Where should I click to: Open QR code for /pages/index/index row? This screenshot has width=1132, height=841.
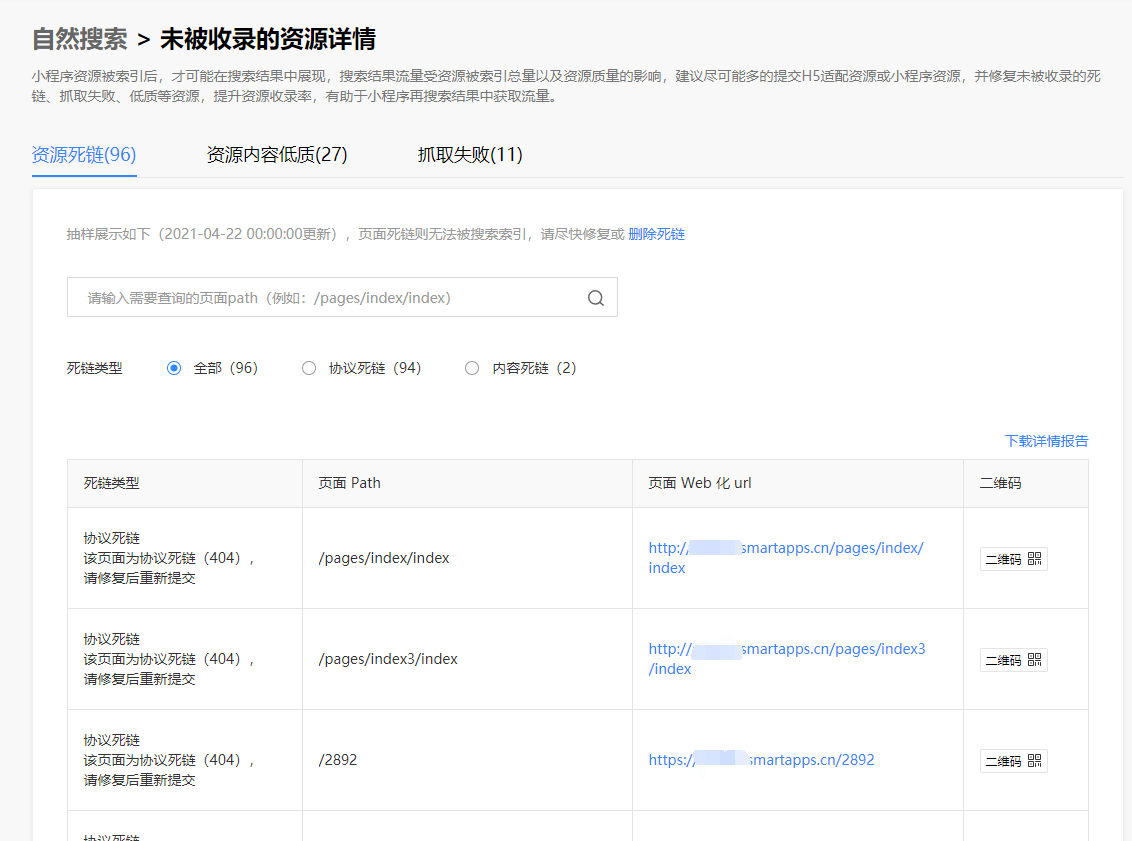pyautogui.click(x=1014, y=559)
